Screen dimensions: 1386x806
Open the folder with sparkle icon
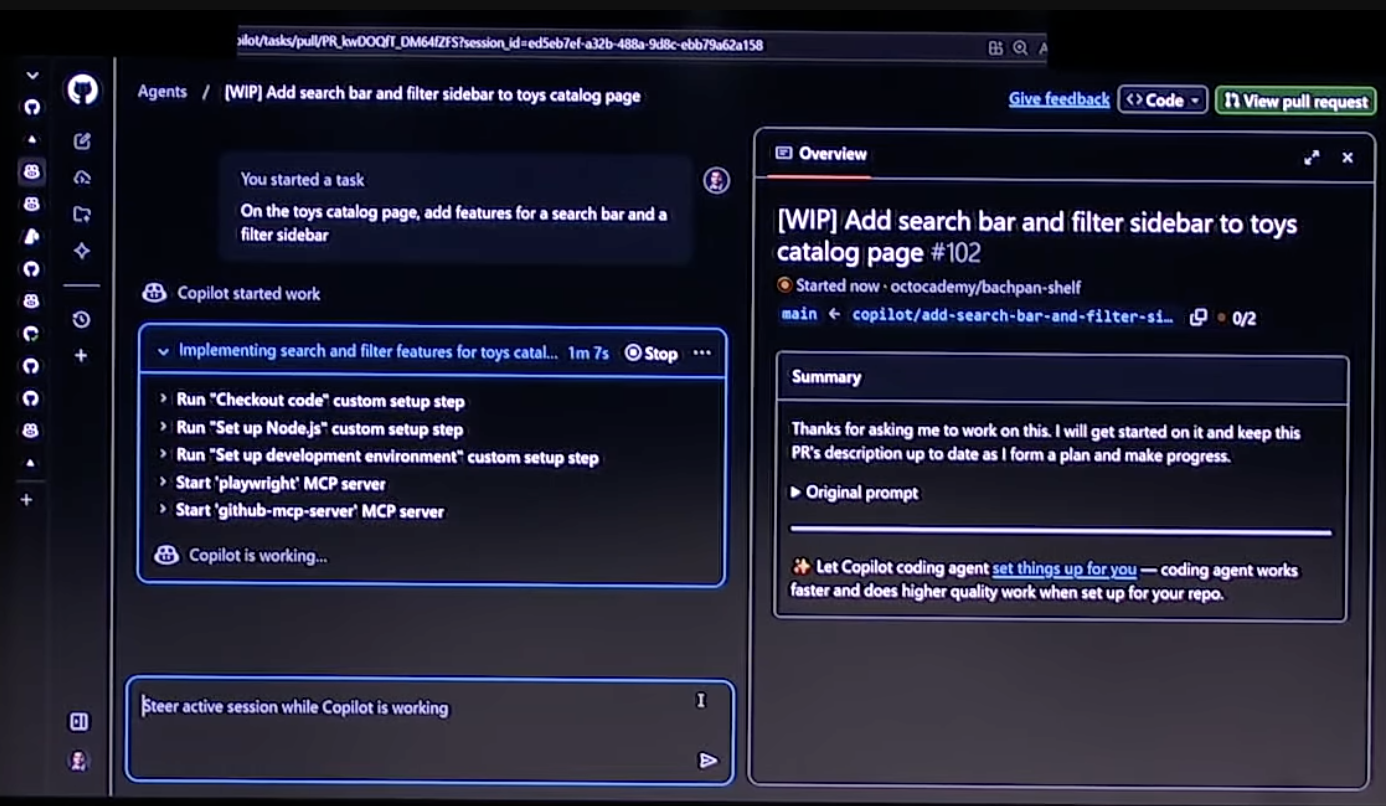pyautogui.click(x=82, y=214)
